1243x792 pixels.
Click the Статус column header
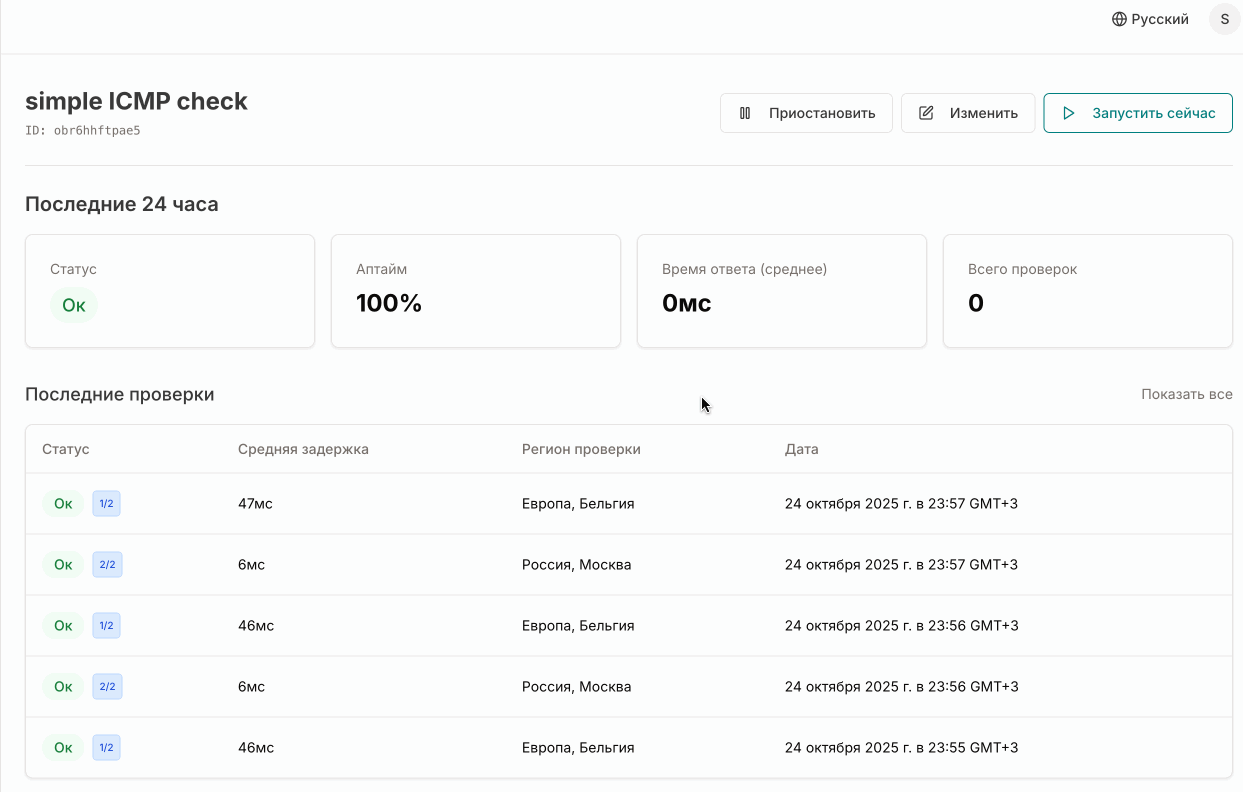click(x=66, y=449)
